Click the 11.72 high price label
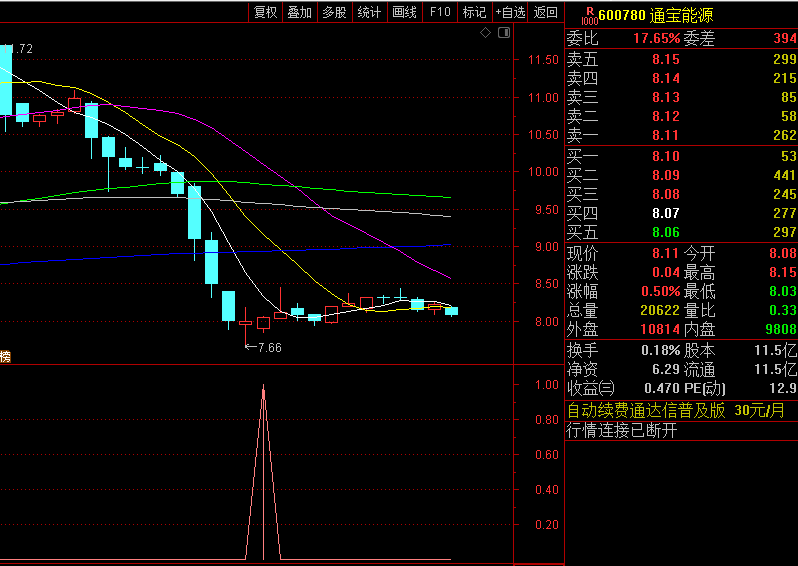 tap(18, 49)
